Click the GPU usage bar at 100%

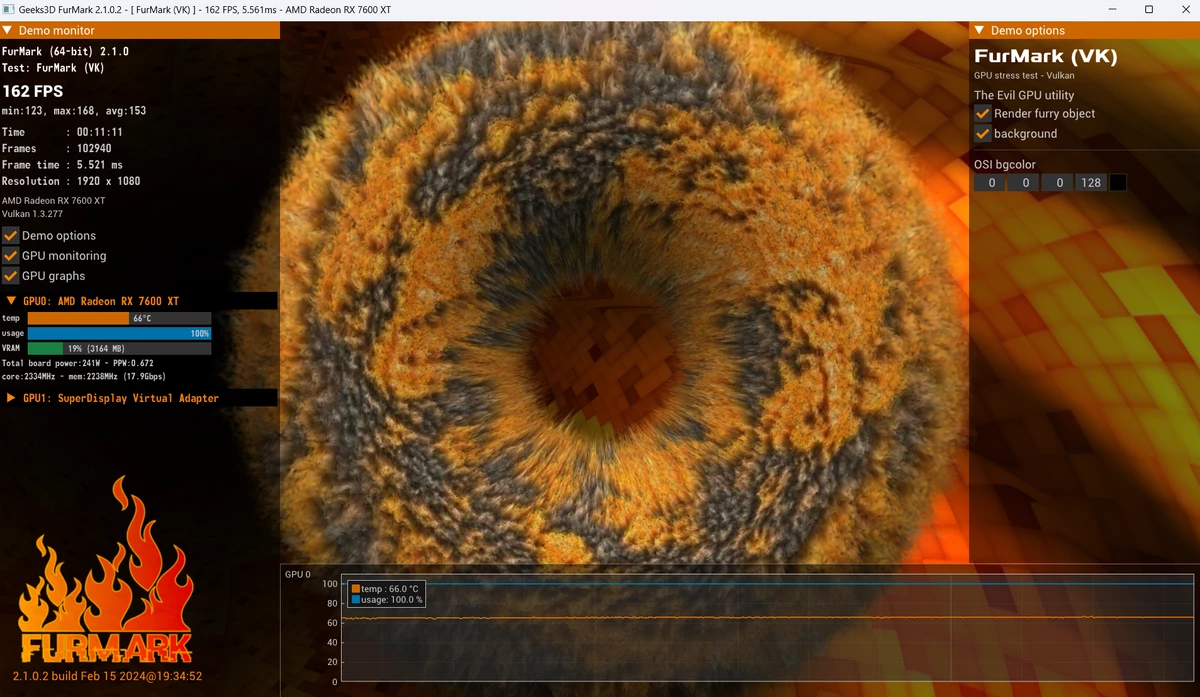click(119, 333)
